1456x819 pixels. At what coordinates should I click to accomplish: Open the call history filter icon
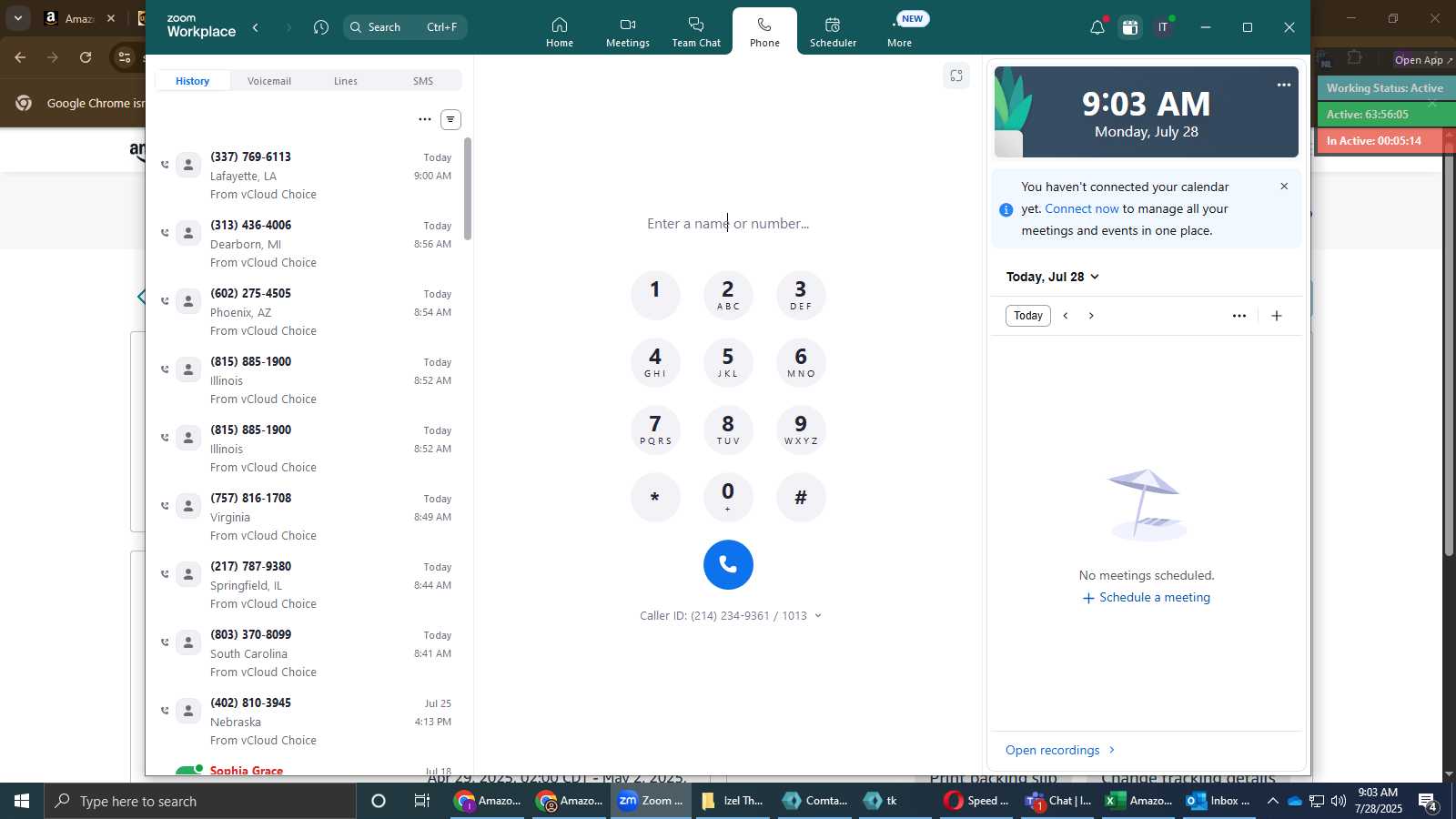450,119
